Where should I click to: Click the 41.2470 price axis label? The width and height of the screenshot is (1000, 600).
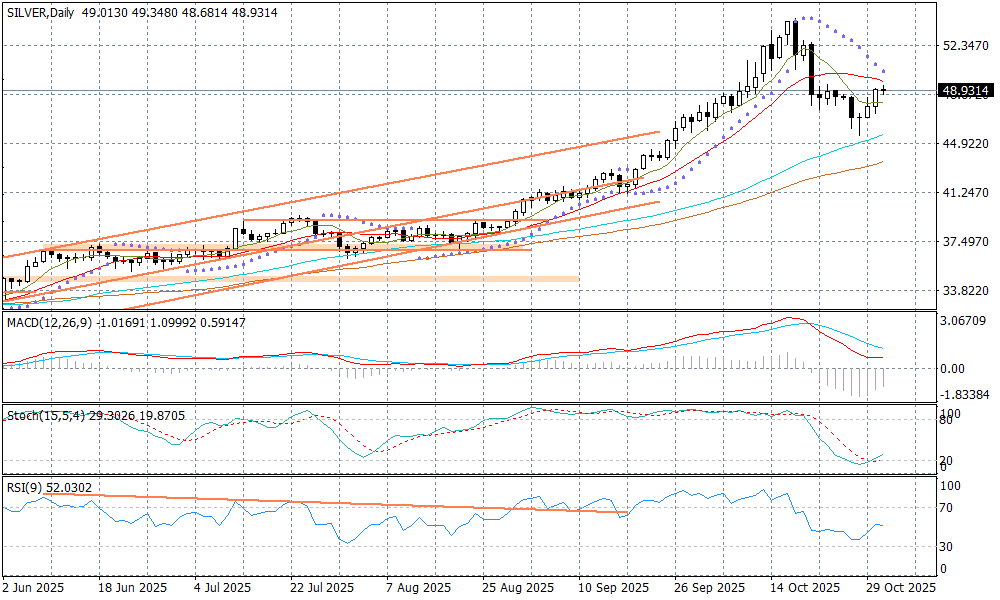[965, 193]
